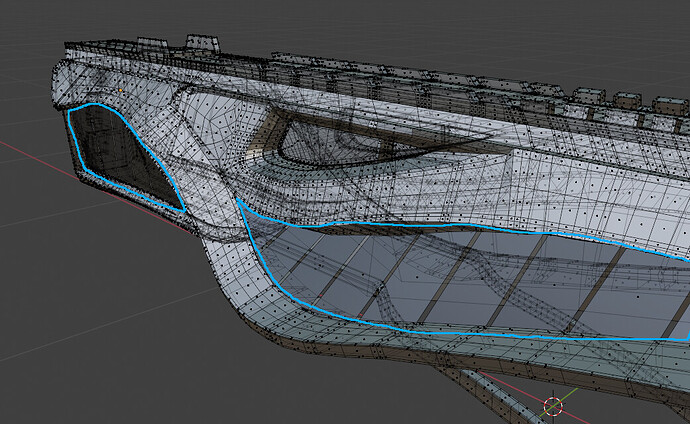This screenshot has width=690, height=424.
Task: Select the diagonal strut beneath the hull
Action: (492, 397)
